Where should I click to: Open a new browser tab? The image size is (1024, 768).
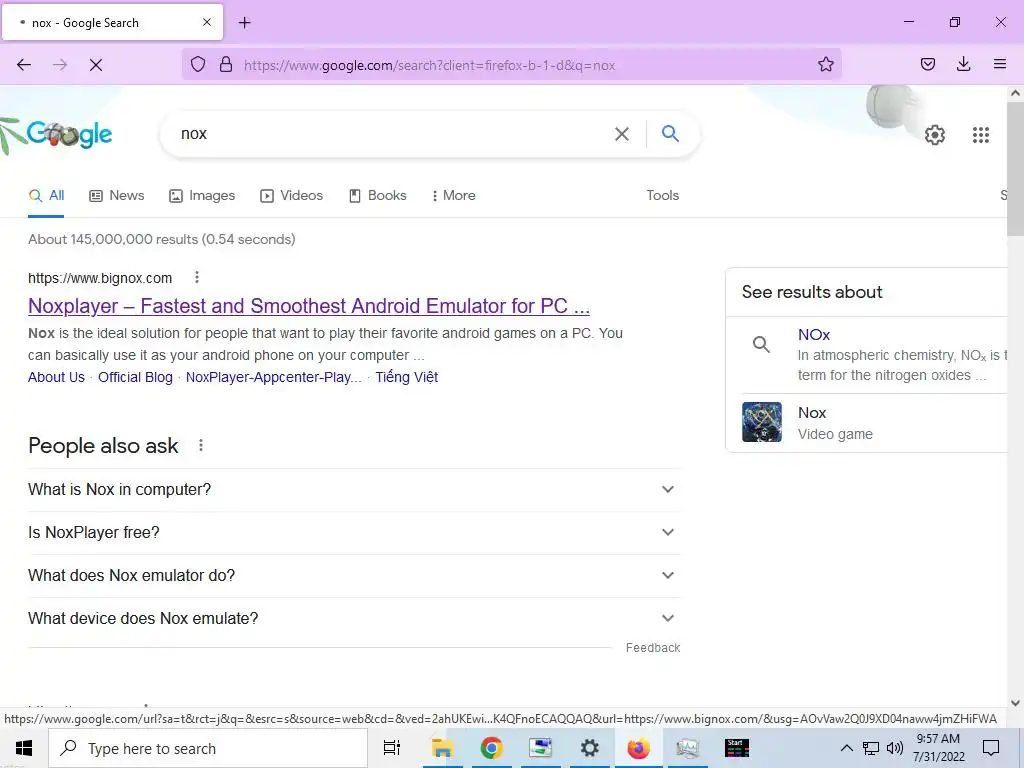point(245,23)
